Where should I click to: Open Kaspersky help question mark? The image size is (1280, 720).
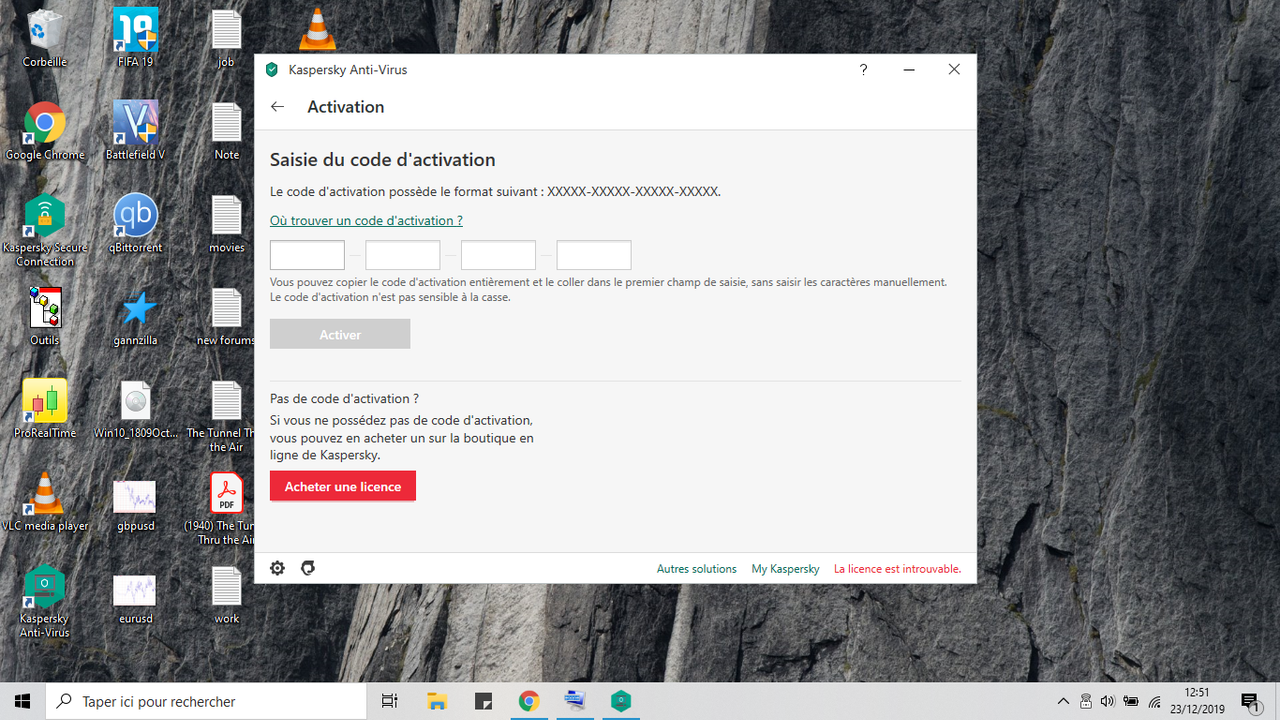[x=864, y=70]
